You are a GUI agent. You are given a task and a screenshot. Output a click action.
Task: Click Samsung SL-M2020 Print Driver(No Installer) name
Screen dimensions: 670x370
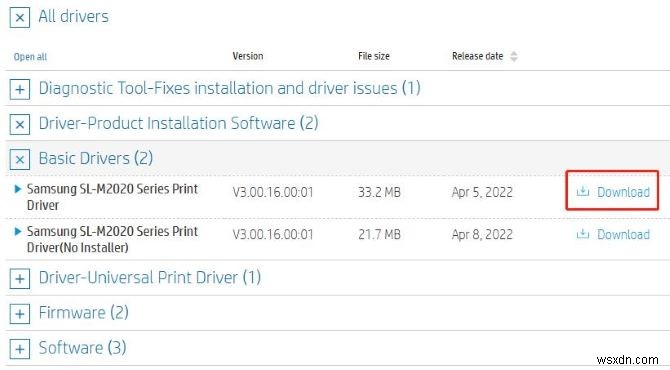pyautogui.click(x=112, y=239)
